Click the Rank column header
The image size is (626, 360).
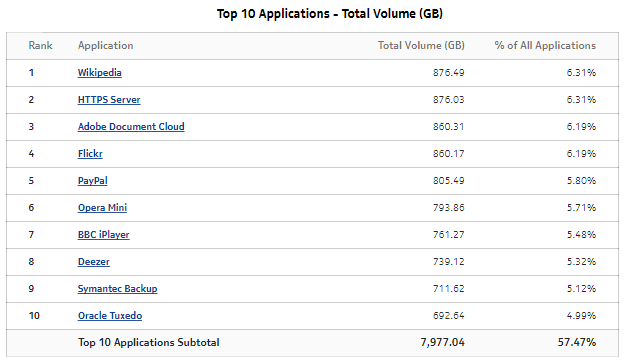[40, 45]
